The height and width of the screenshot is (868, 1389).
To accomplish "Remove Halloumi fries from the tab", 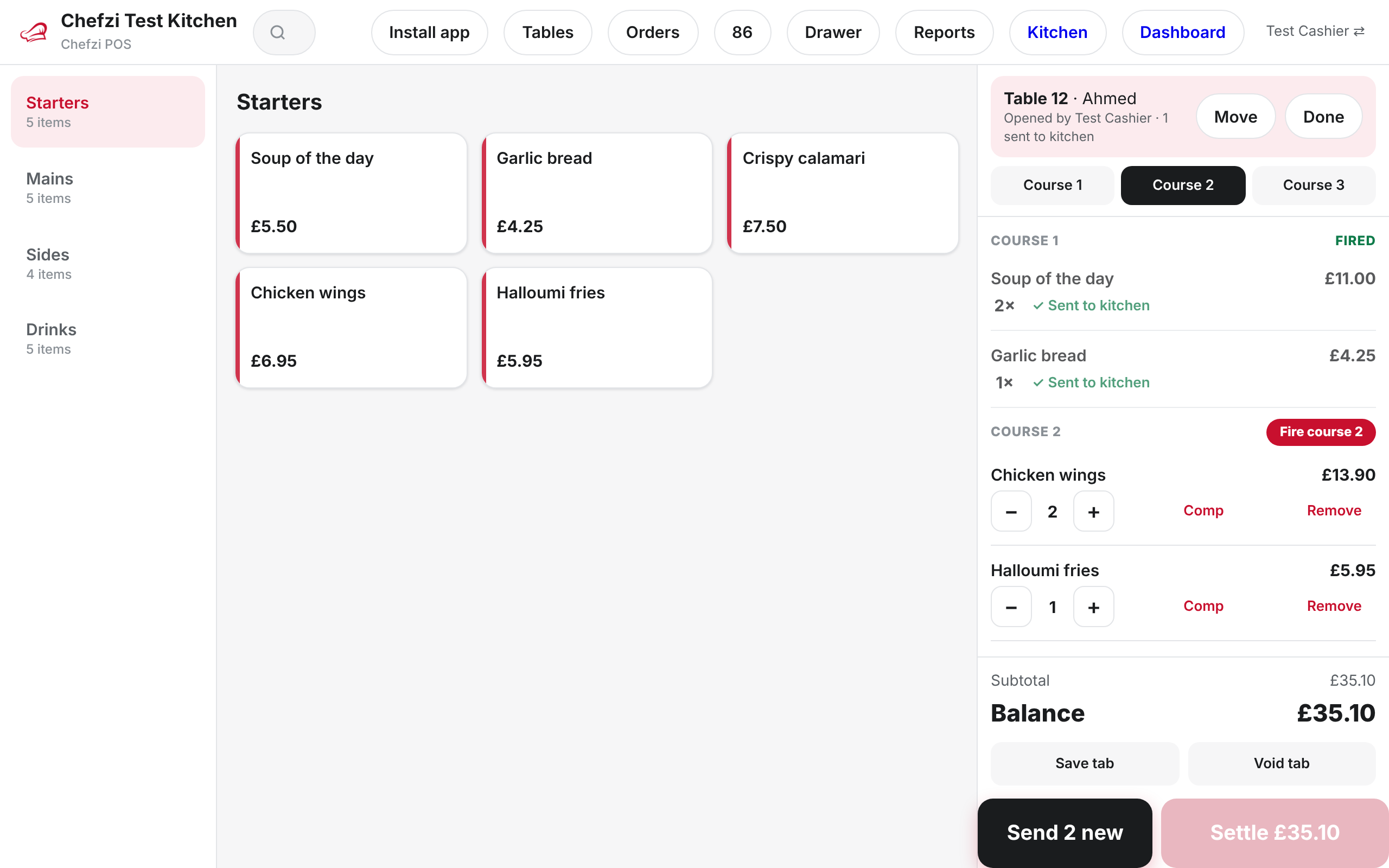I will [1334, 605].
